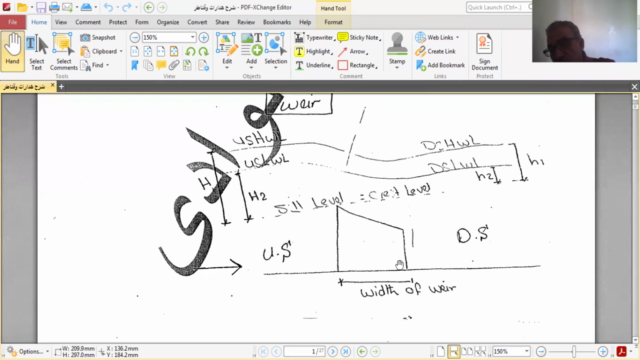Open the Selection objects tool
640x360 pixels.
276,51
